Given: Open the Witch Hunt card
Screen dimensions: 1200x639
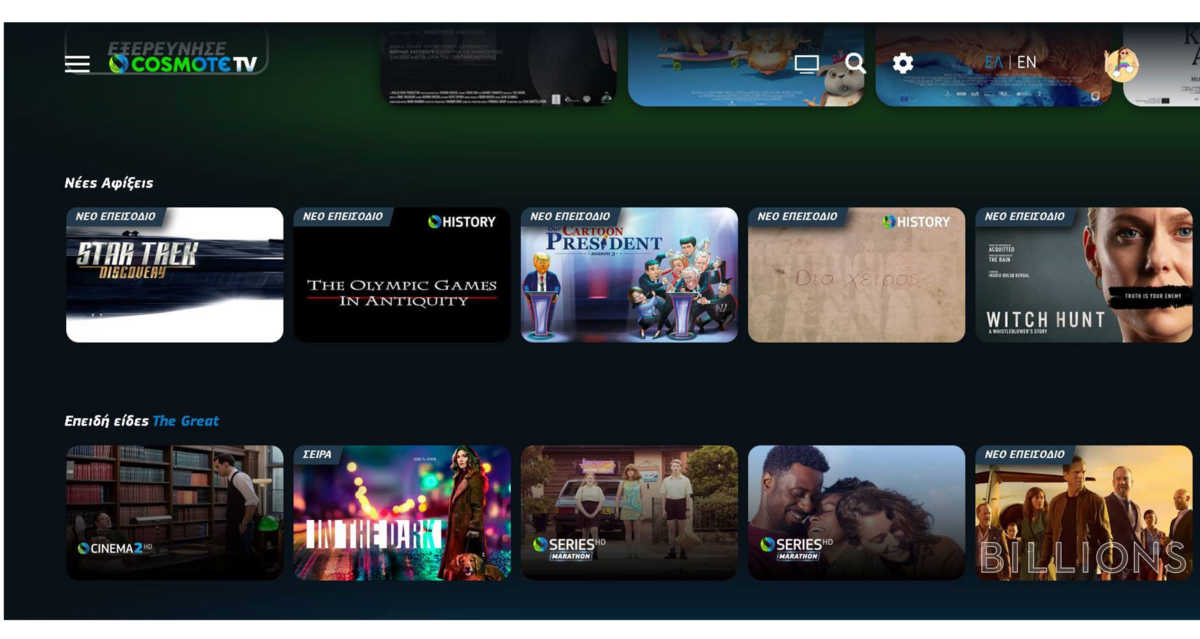Looking at the screenshot, I should pos(1084,275).
